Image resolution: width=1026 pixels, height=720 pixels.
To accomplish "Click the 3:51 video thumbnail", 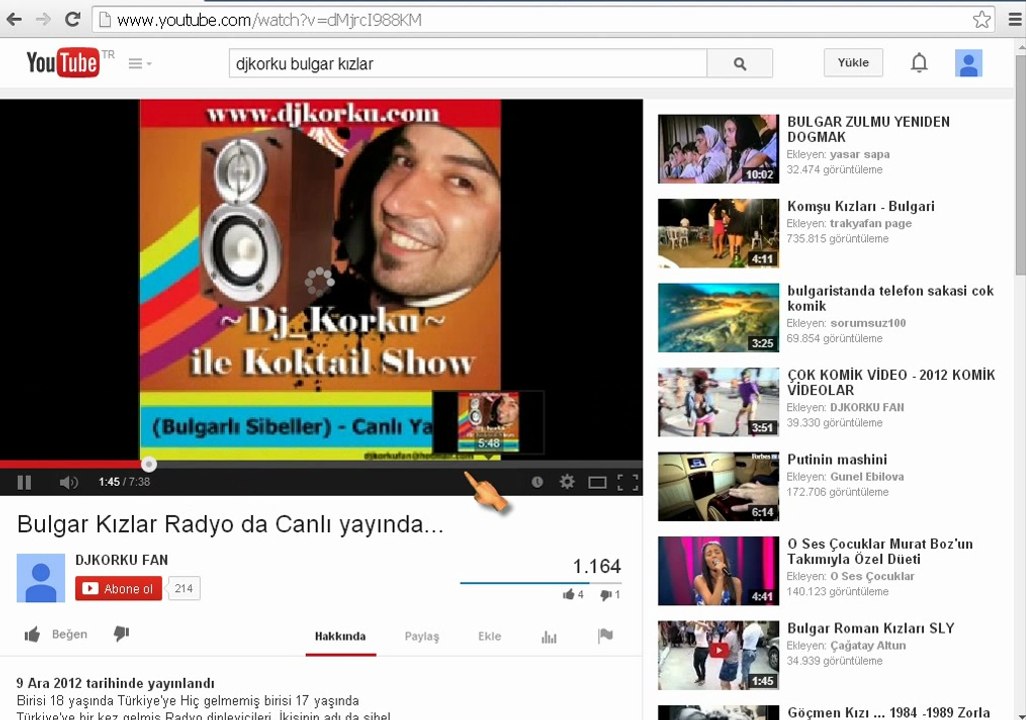I will [x=718, y=402].
